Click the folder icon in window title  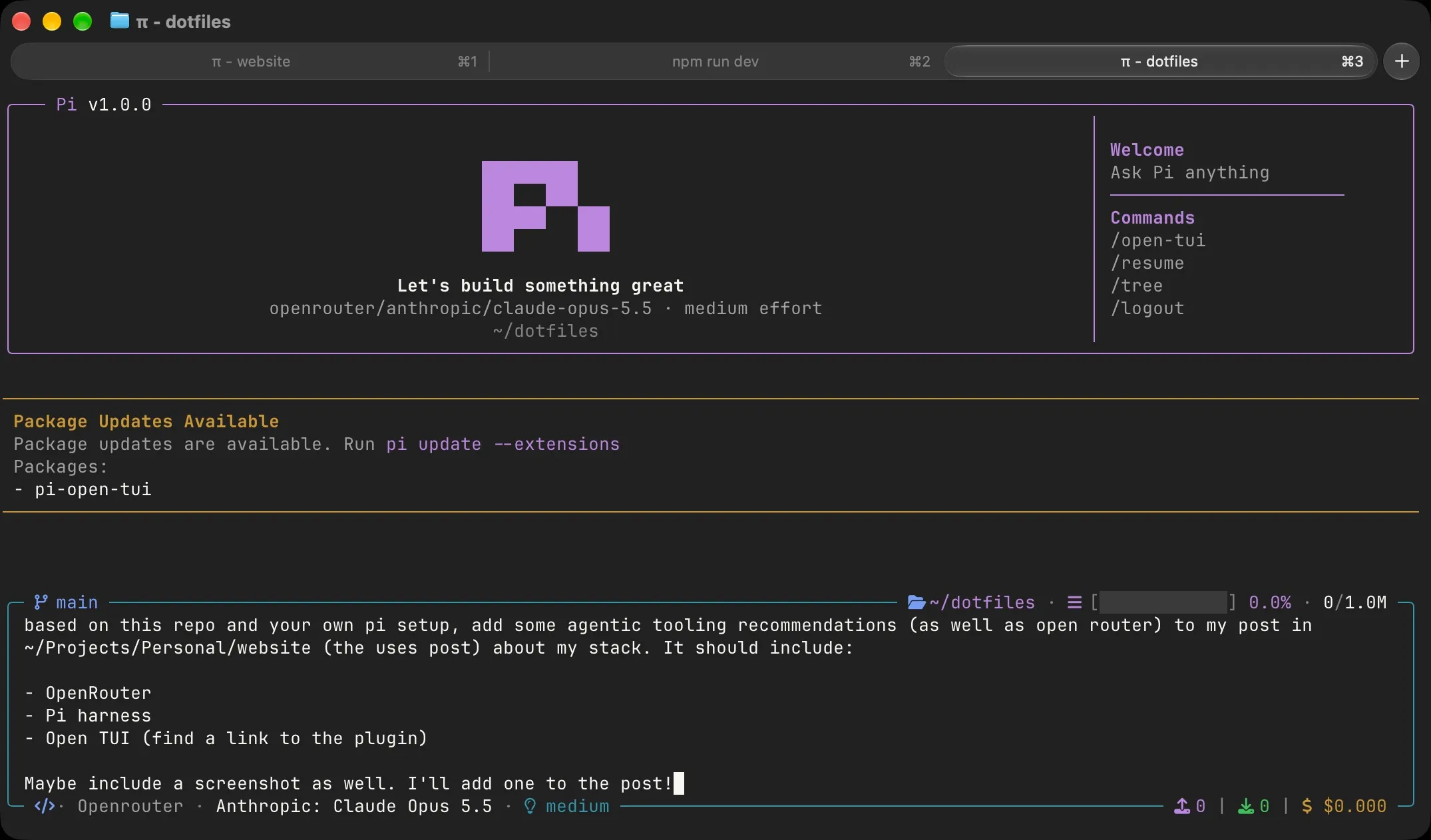pyautogui.click(x=120, y=21)
